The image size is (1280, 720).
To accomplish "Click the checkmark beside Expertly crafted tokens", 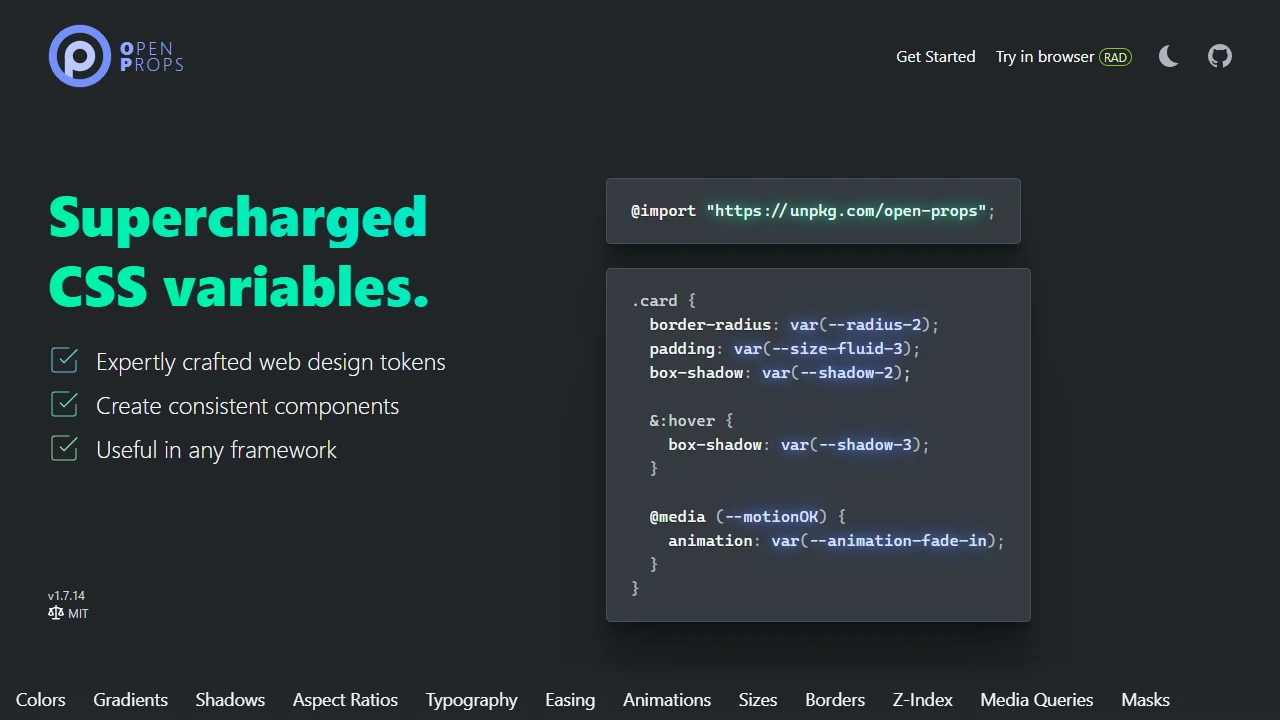I will point(63,361).
